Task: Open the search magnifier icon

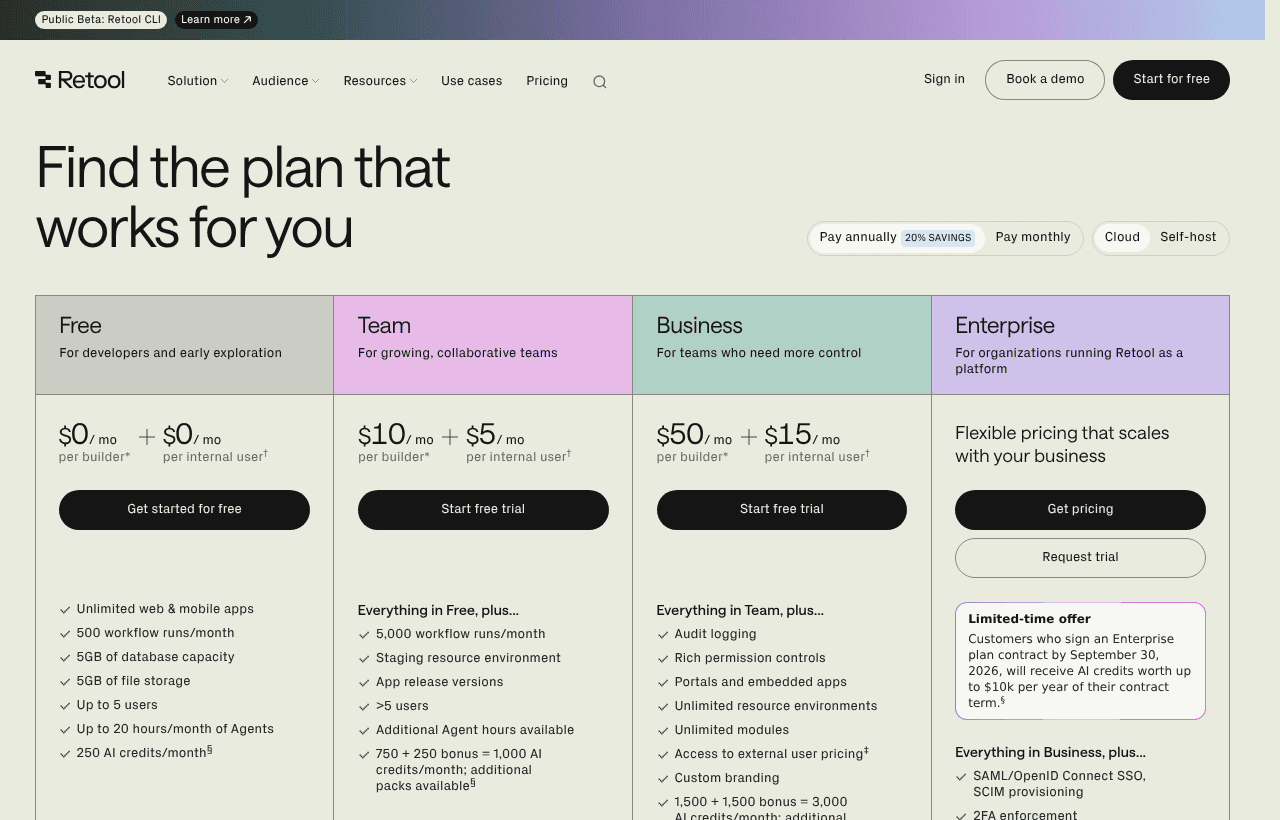Action: click(599, 82)
